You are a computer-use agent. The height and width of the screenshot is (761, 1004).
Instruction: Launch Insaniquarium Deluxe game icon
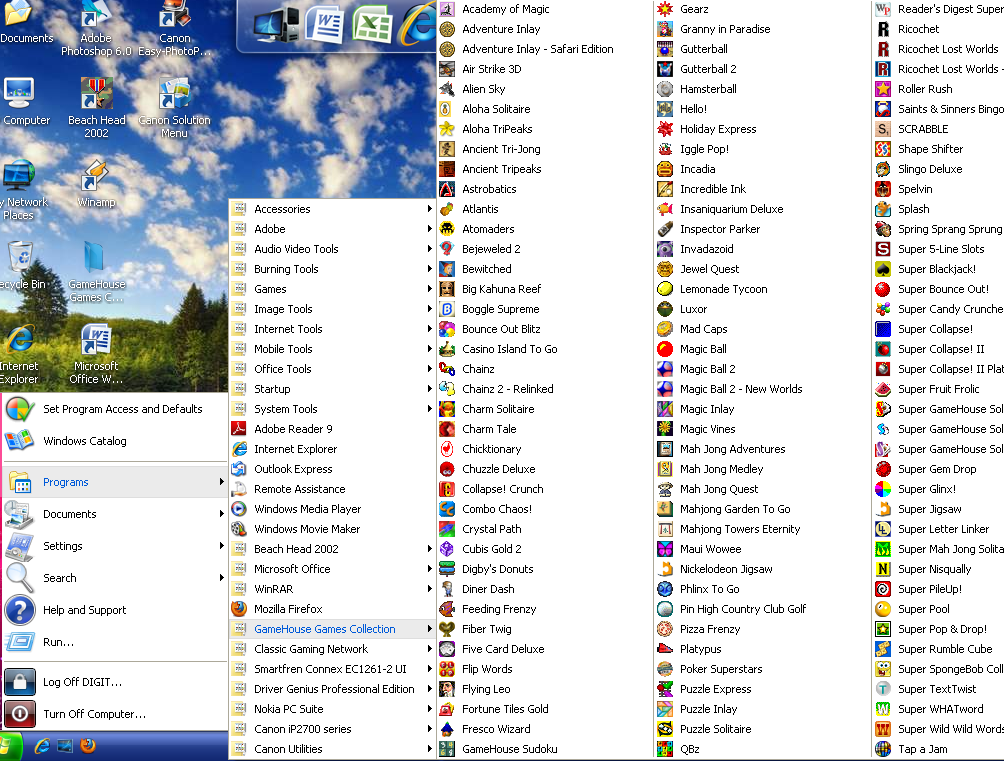(x=665, y=209)
